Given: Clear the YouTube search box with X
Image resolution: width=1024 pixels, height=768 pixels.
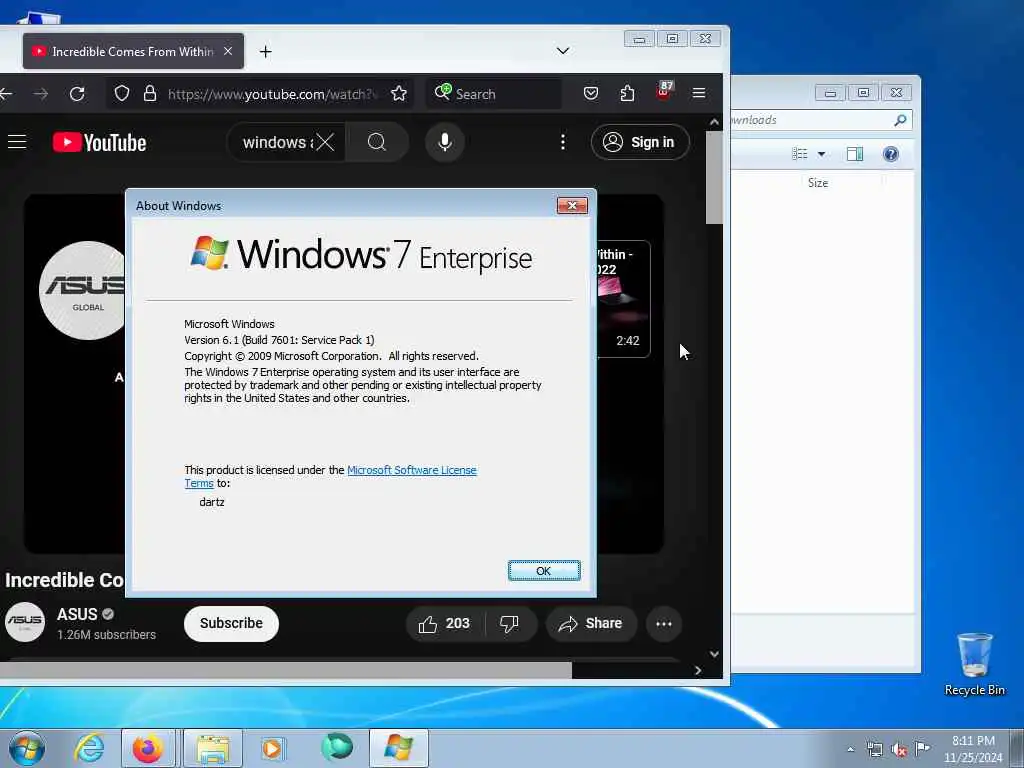Looking at the screenshot, I should (x=325, y=142).
